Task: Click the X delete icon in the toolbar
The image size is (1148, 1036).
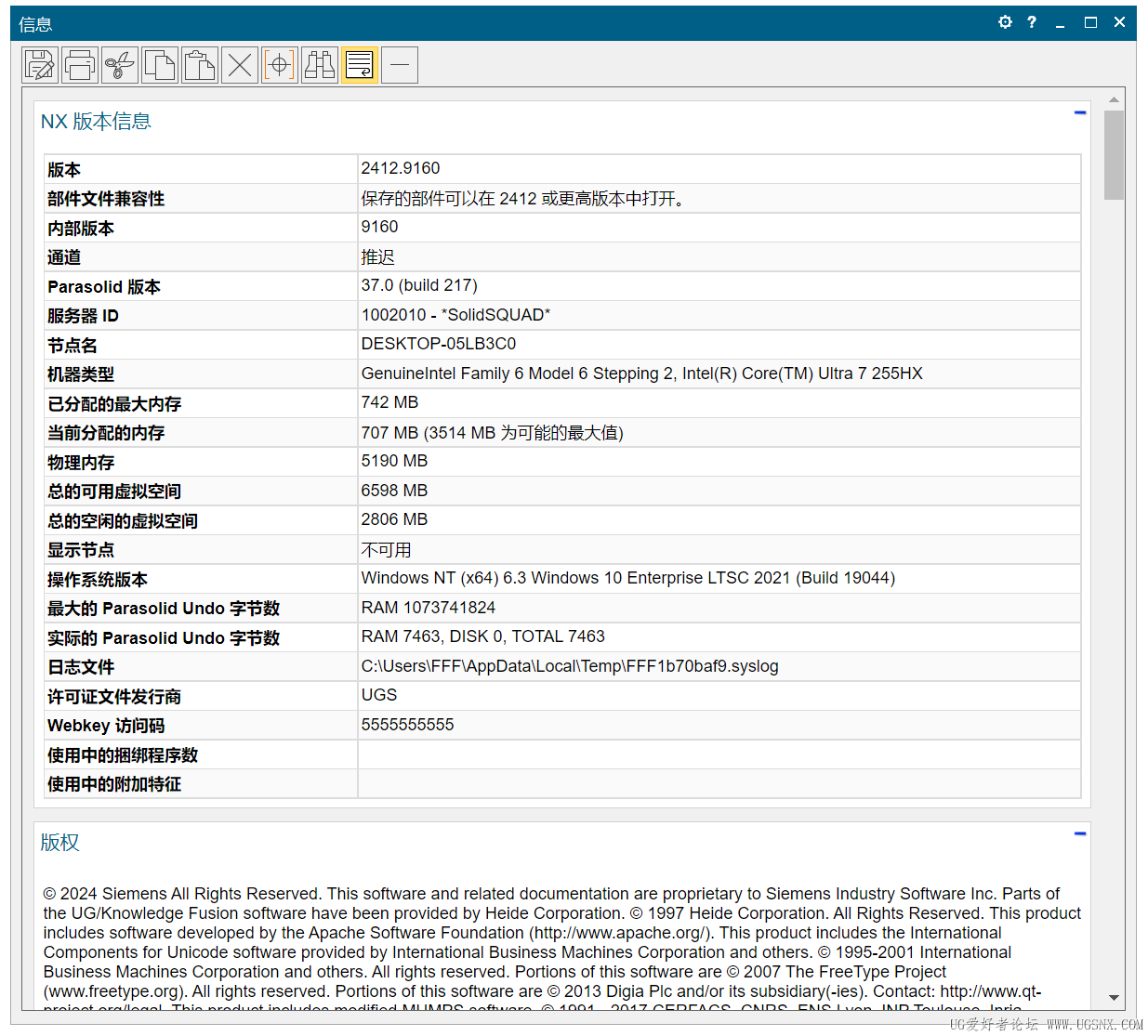Action: (x=240, y=65)
